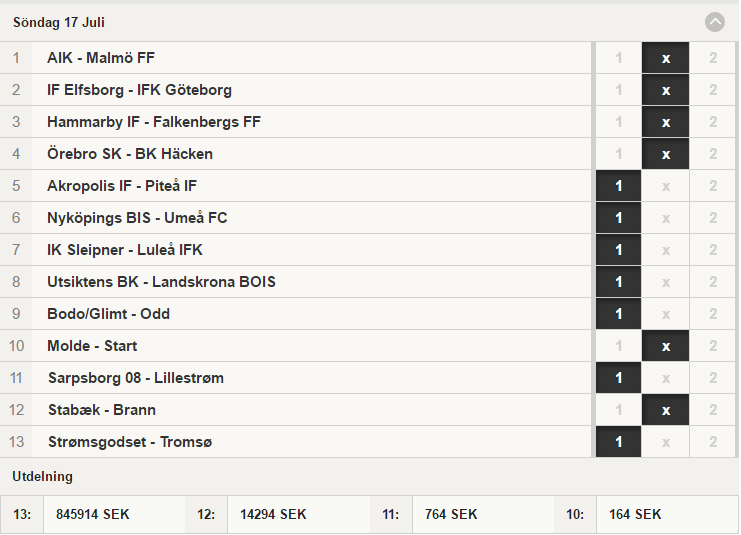Select x for Sarpsborg 08 - Lillestrøm
Viewport: 741px width, 535px height.
point(665,378)
